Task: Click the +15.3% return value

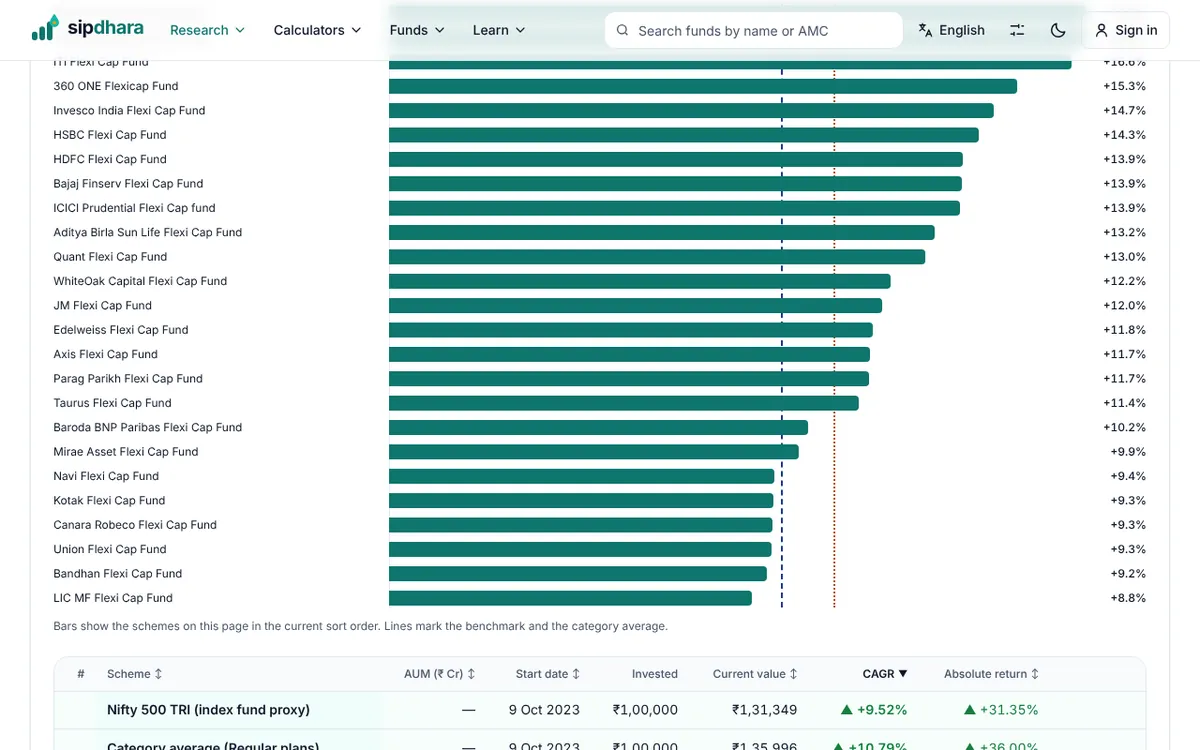Action: pyautogui.click(x=1124, y=86)
